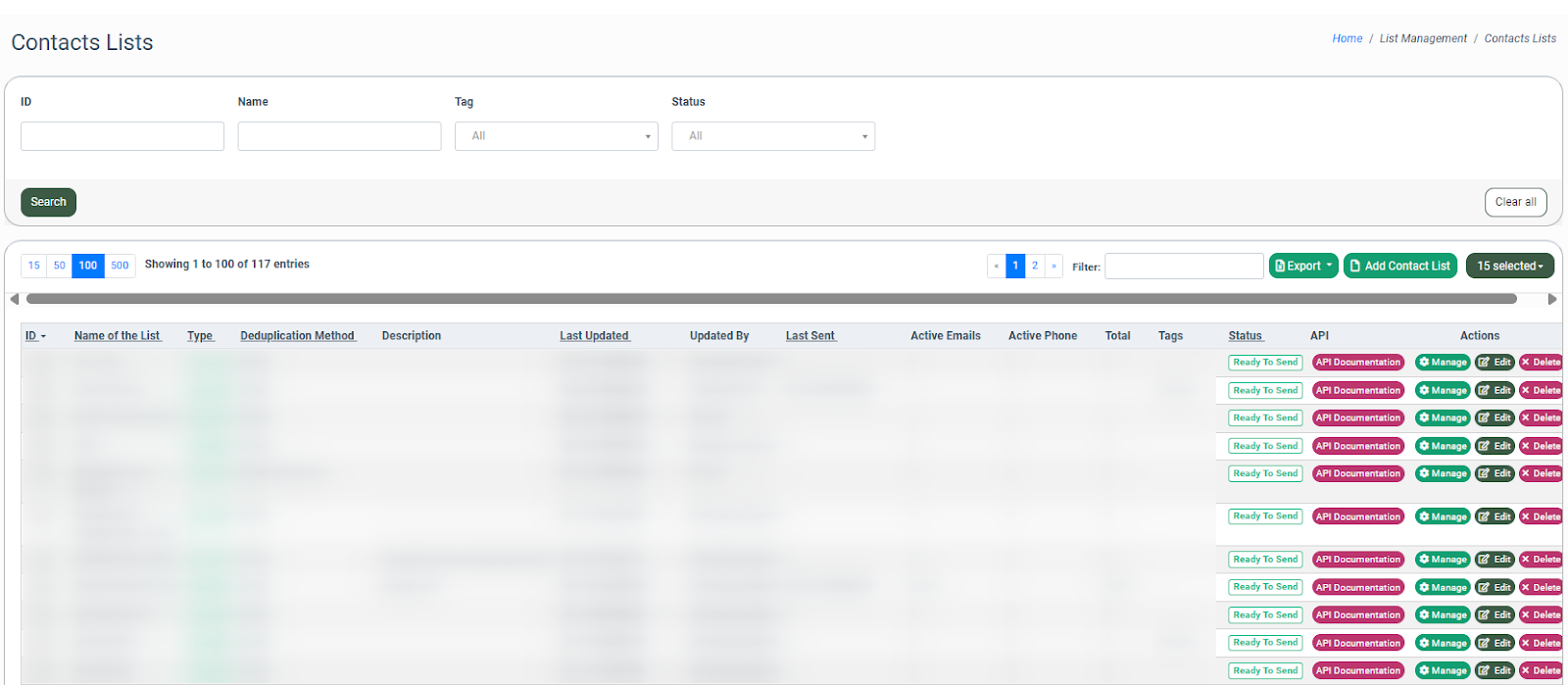
Task: Click Edit pencil button in second row
Action: [1494, 390]
